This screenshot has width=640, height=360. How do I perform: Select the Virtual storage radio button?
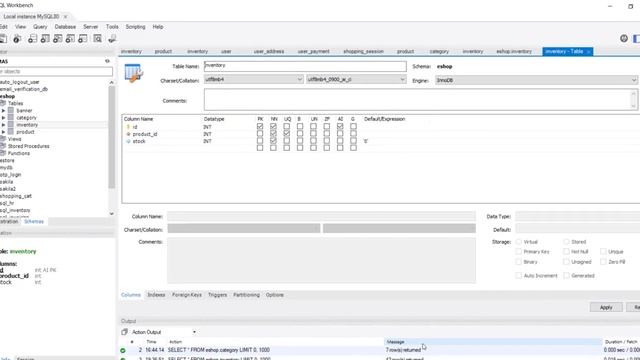(x=519, y=242)
